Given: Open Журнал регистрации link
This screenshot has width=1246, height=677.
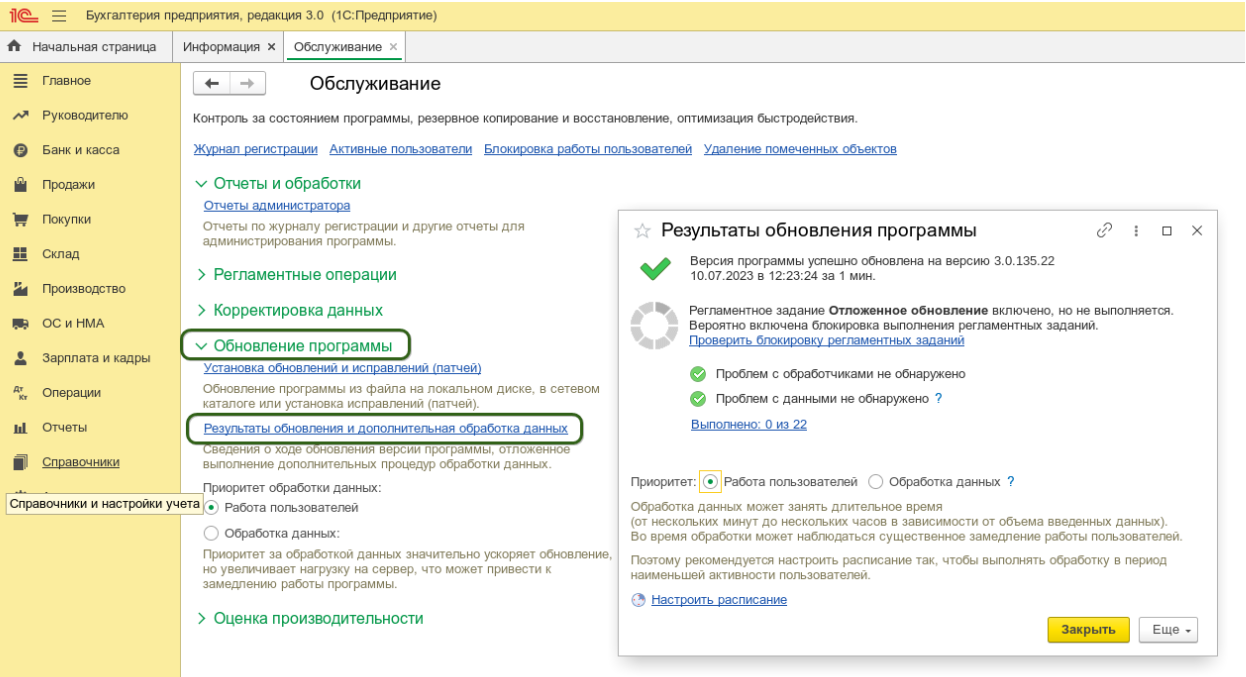Looking at the screenshot, I should tap(255, 149).
